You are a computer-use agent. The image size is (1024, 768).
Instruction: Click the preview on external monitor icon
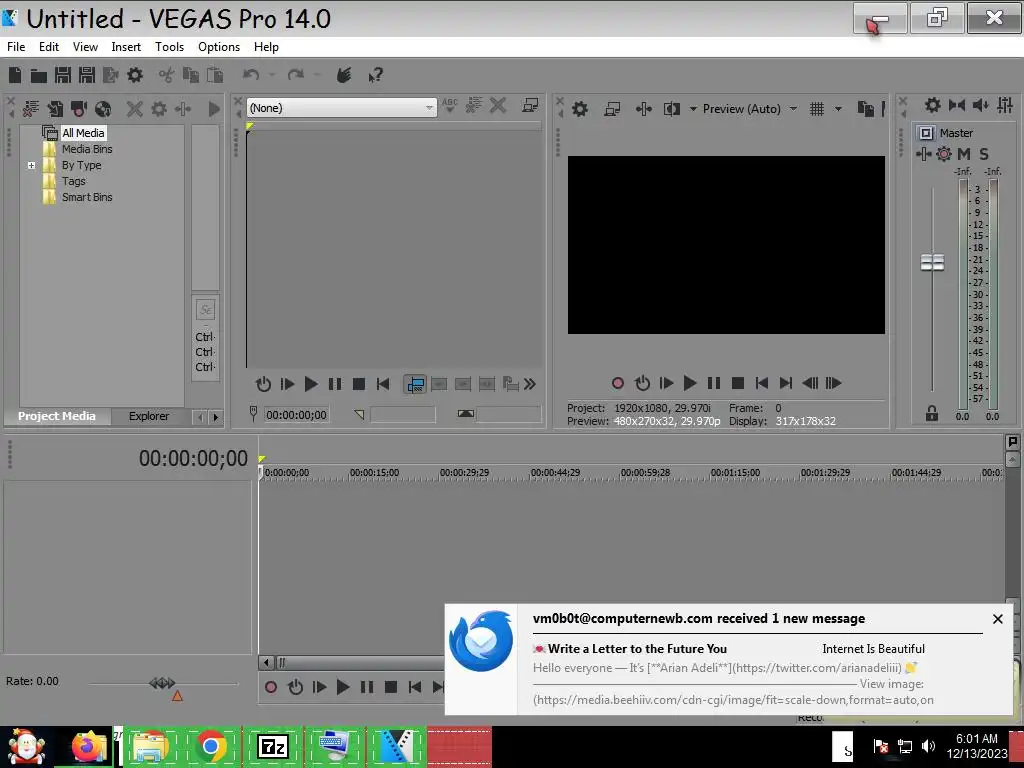click(612, 109)
